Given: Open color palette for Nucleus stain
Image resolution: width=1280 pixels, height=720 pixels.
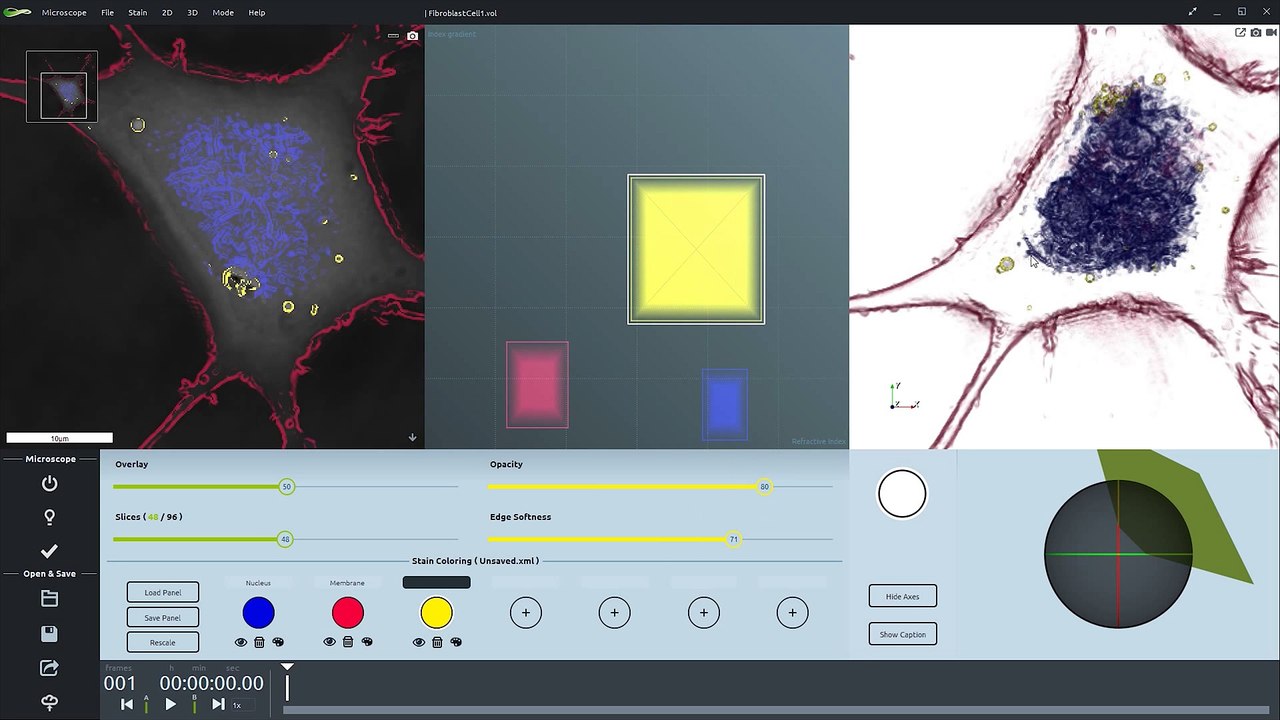Looking at the screenshot, I should pos(278,642).
